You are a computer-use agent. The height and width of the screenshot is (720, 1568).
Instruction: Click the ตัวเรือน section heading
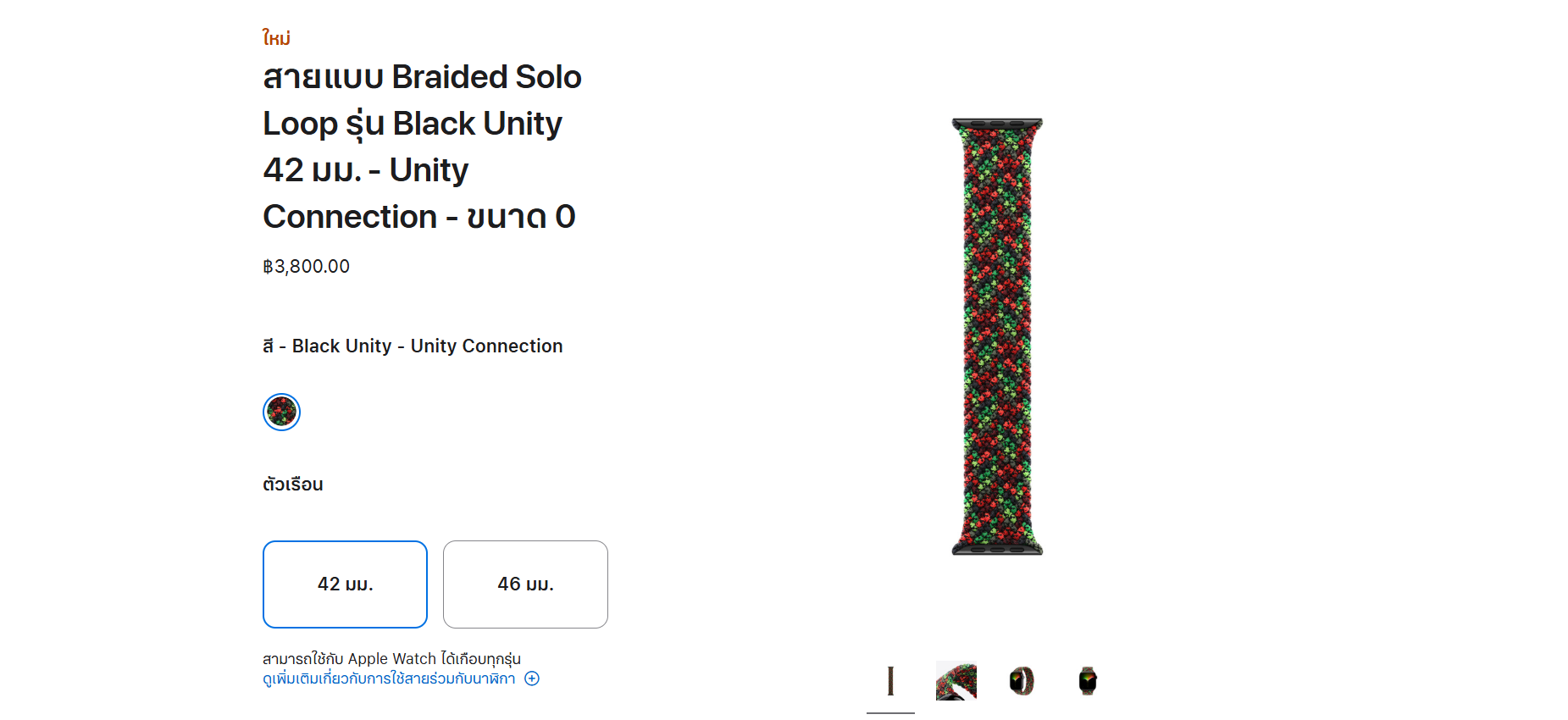[292, 485]
